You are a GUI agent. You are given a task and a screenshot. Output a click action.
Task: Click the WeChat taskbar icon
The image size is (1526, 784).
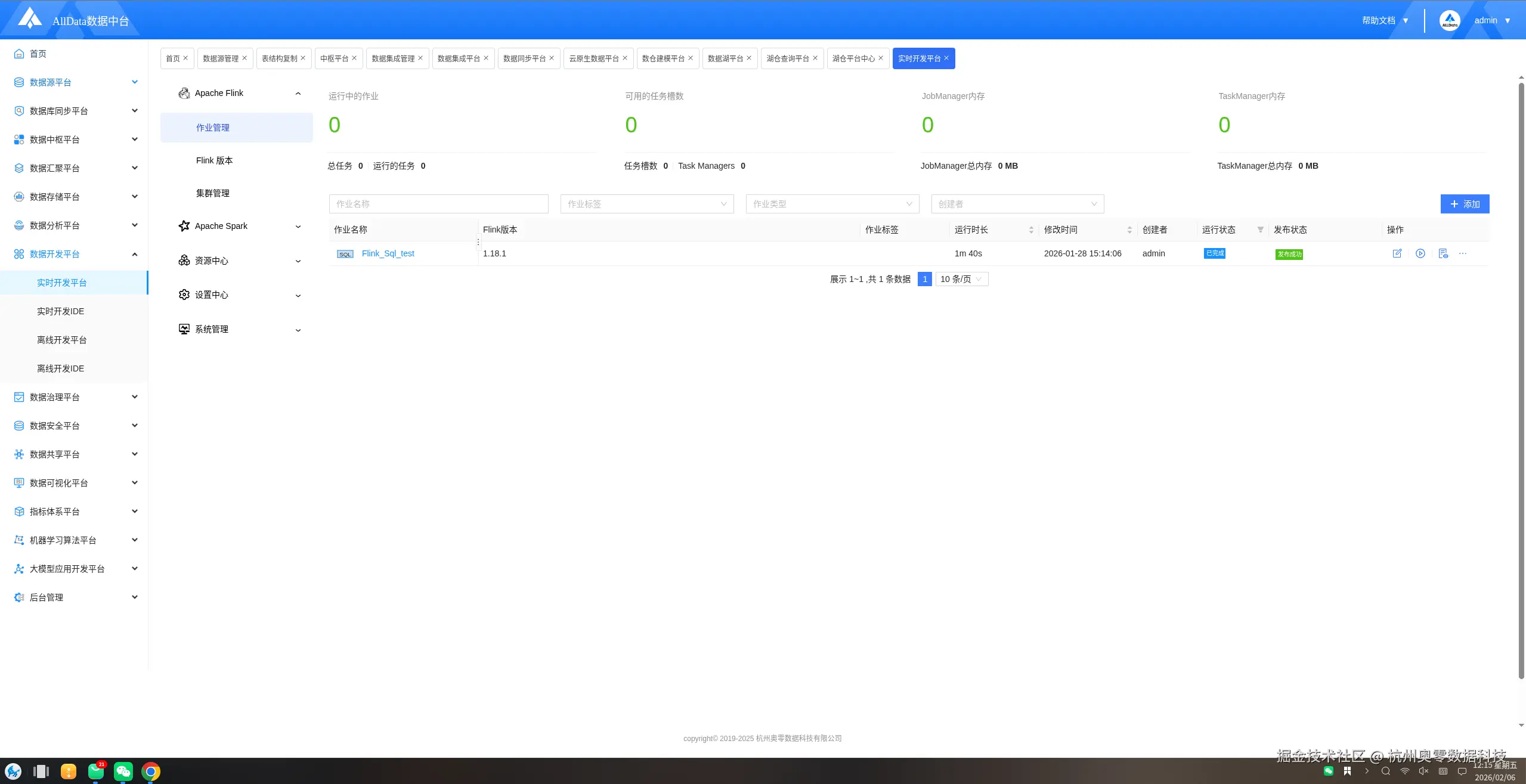pos(123,771)
